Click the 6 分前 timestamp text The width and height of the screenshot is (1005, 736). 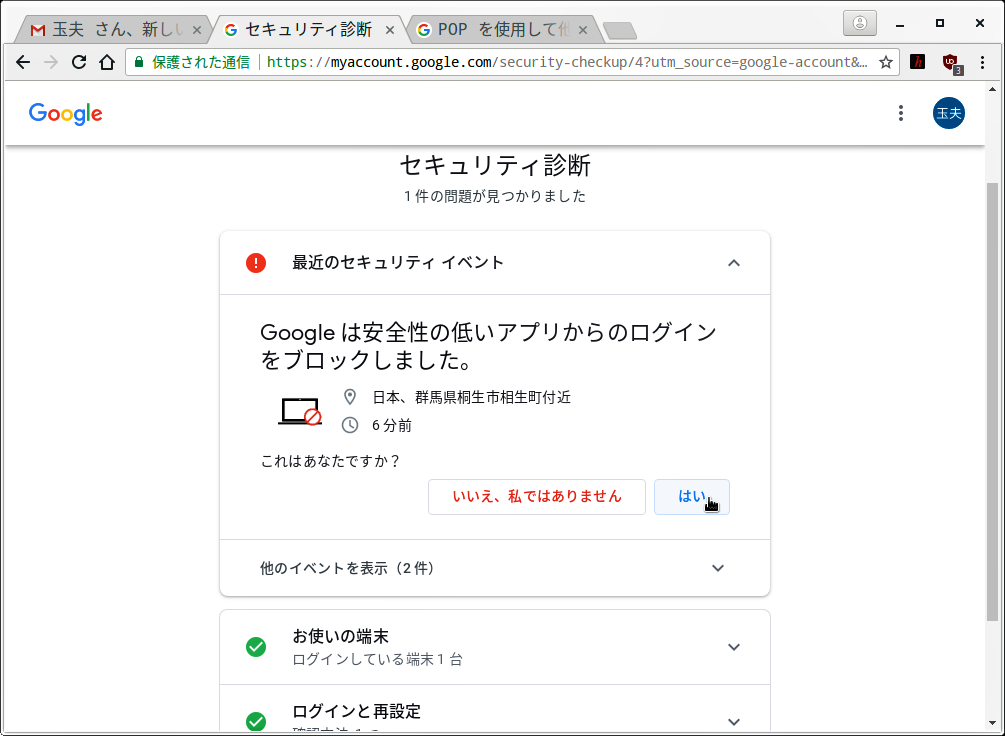[392, 425]
